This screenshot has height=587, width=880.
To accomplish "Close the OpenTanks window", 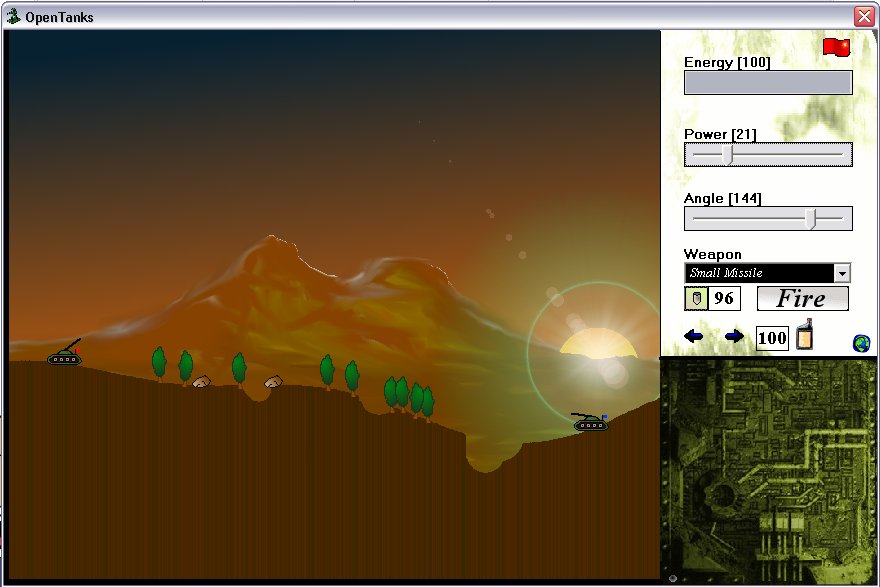I will [x=864, y=16].
